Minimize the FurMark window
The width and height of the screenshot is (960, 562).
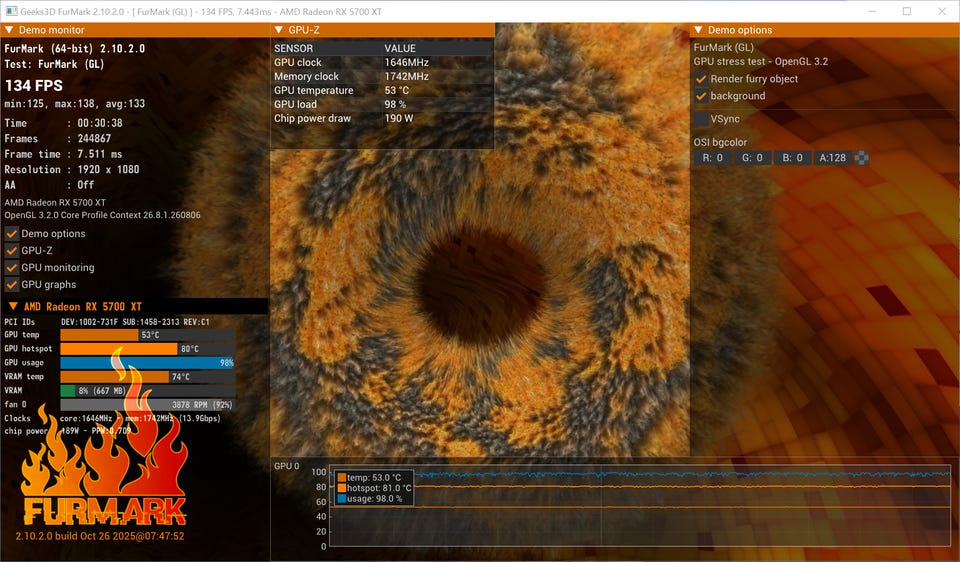tap(872, 11)
